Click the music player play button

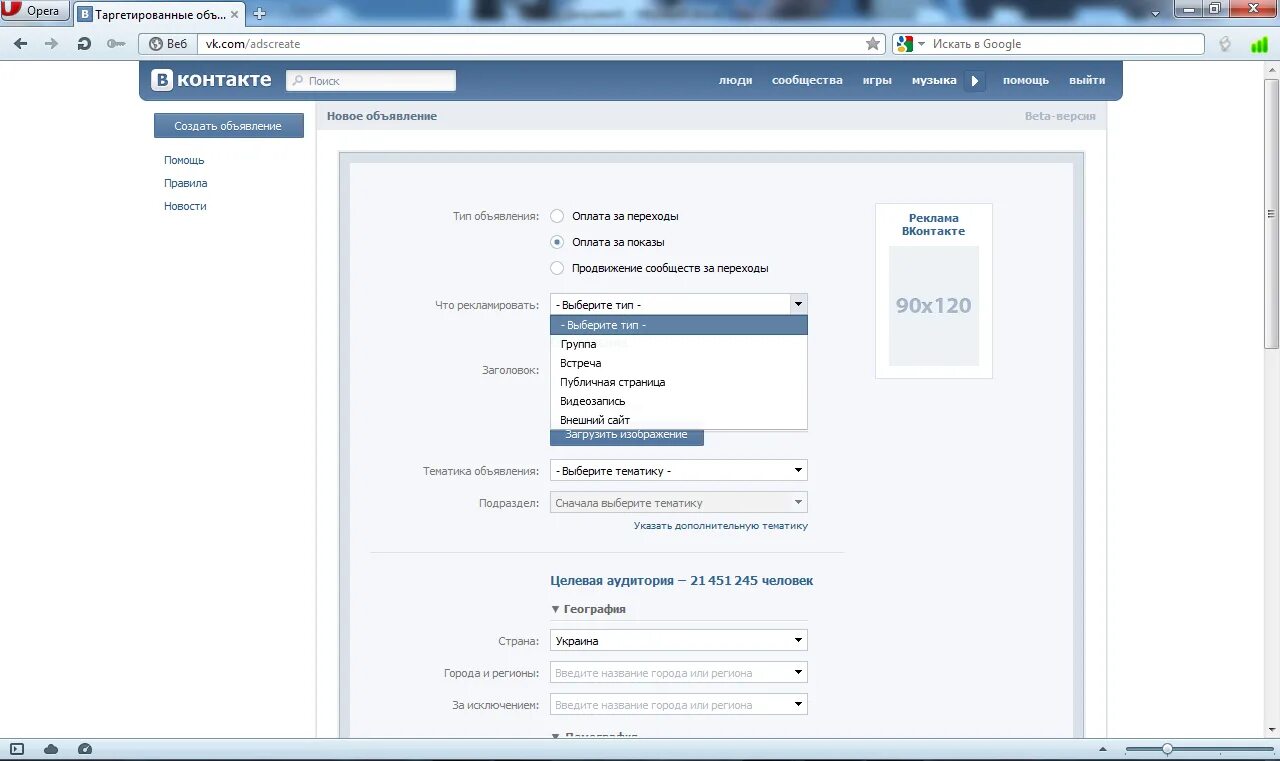(975, 81)
